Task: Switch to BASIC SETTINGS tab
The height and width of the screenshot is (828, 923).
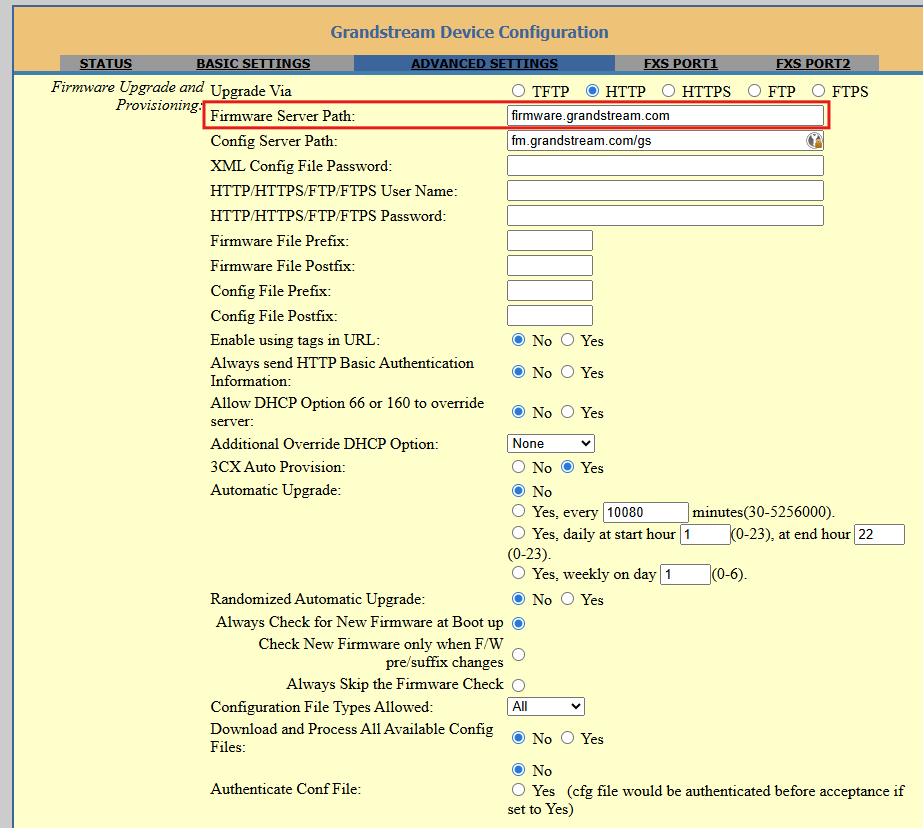Action: click(253, 64)
